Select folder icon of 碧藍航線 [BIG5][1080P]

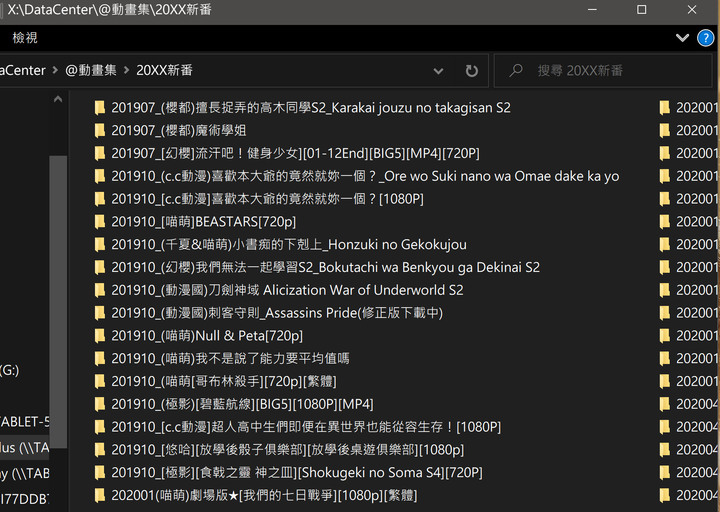(x=100, y=404)
